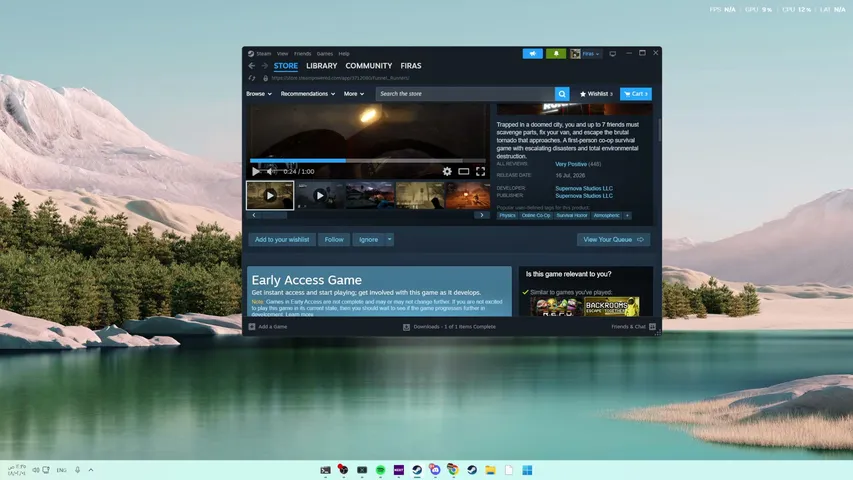The image size is (853, 480).
Task: Make the trailer fullscreen
Action: [x=480, y=171]
